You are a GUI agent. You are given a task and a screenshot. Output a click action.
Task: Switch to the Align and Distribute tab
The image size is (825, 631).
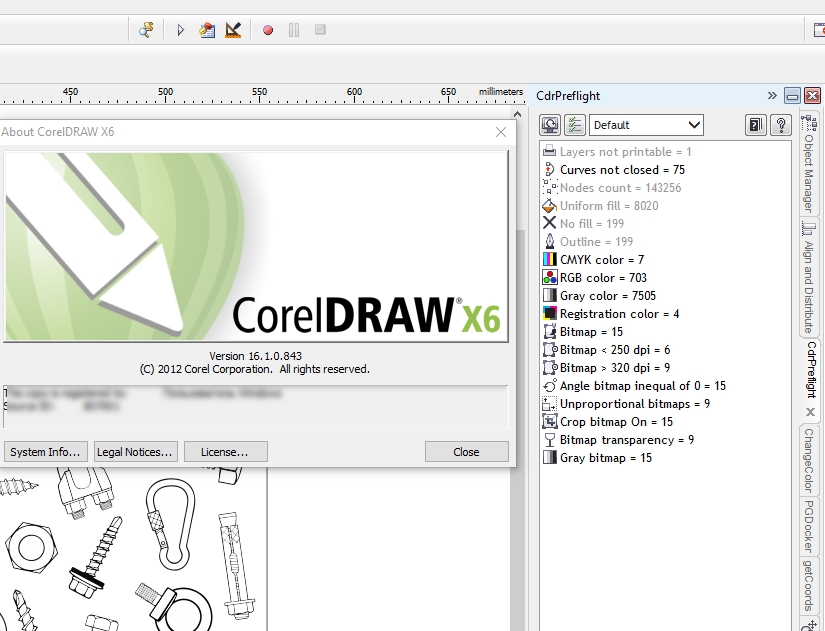pyautogui.click(x=809, y=277)
